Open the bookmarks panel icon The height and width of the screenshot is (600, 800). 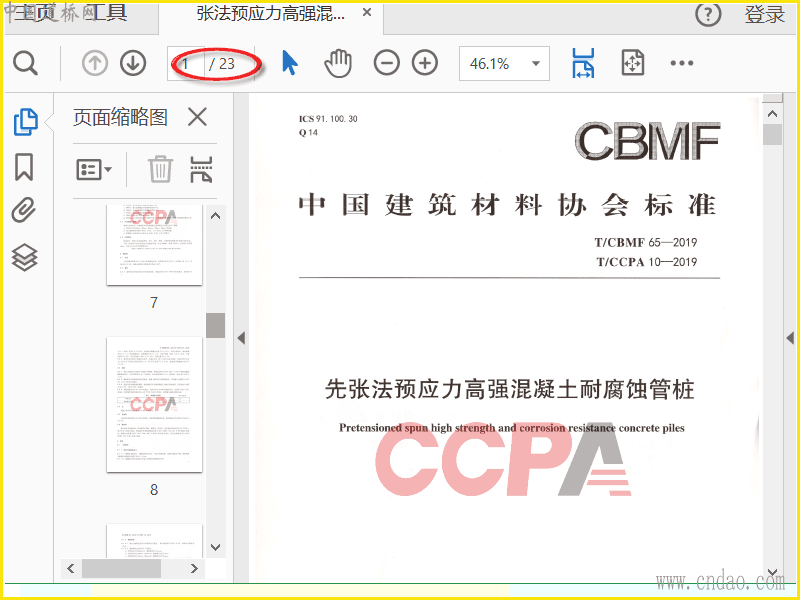click(x=24, y=167)
